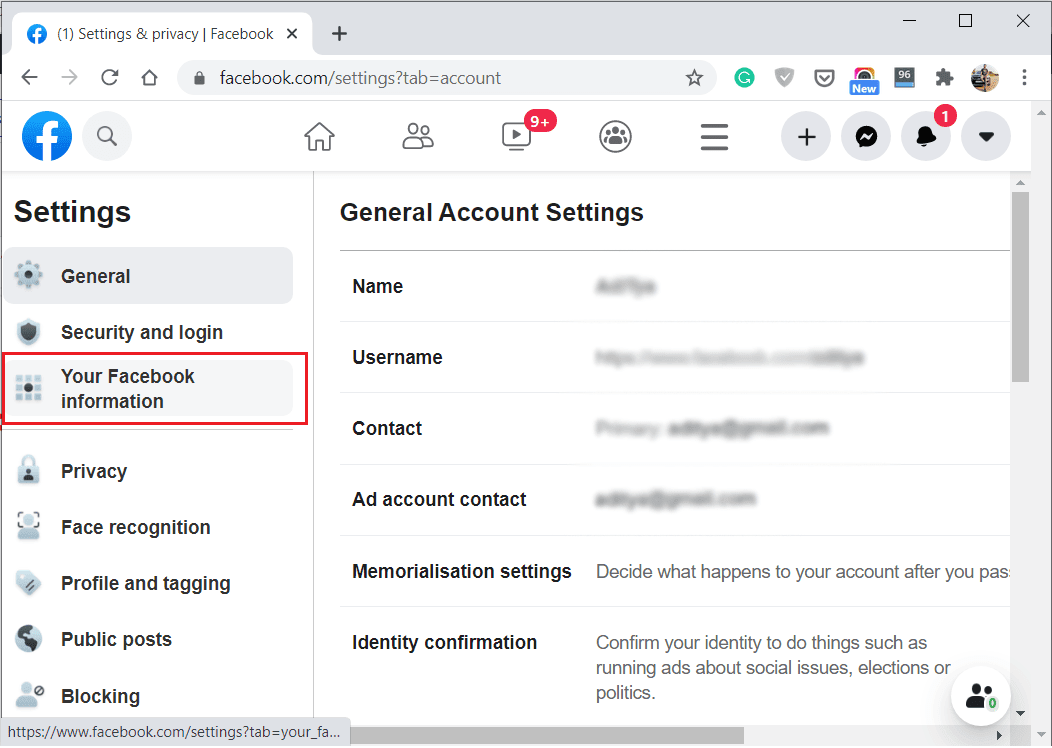
Task: Open Chrome's three-dot menu
Action: (1023, 77)
